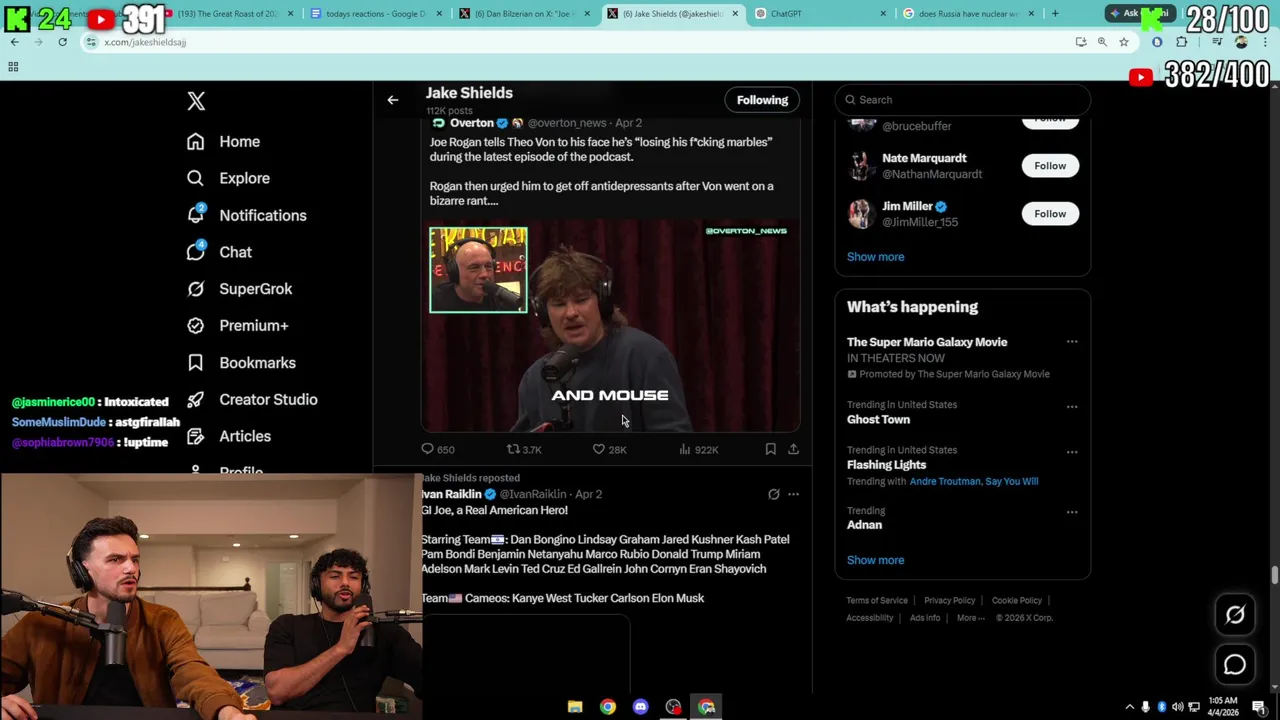
Task: Click Show more under What's happening
Action: (875, 560)
